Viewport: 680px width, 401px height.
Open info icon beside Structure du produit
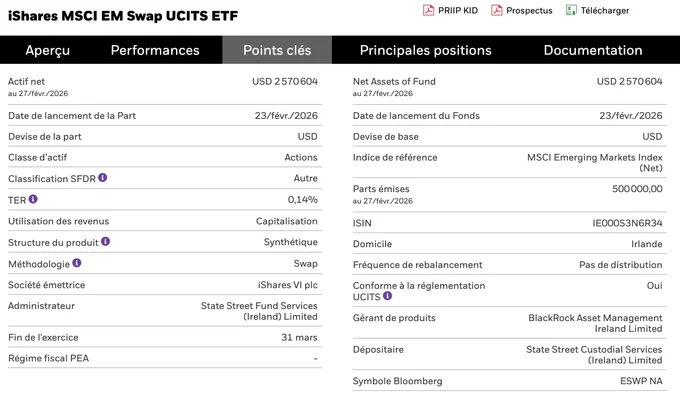[105, 241]
